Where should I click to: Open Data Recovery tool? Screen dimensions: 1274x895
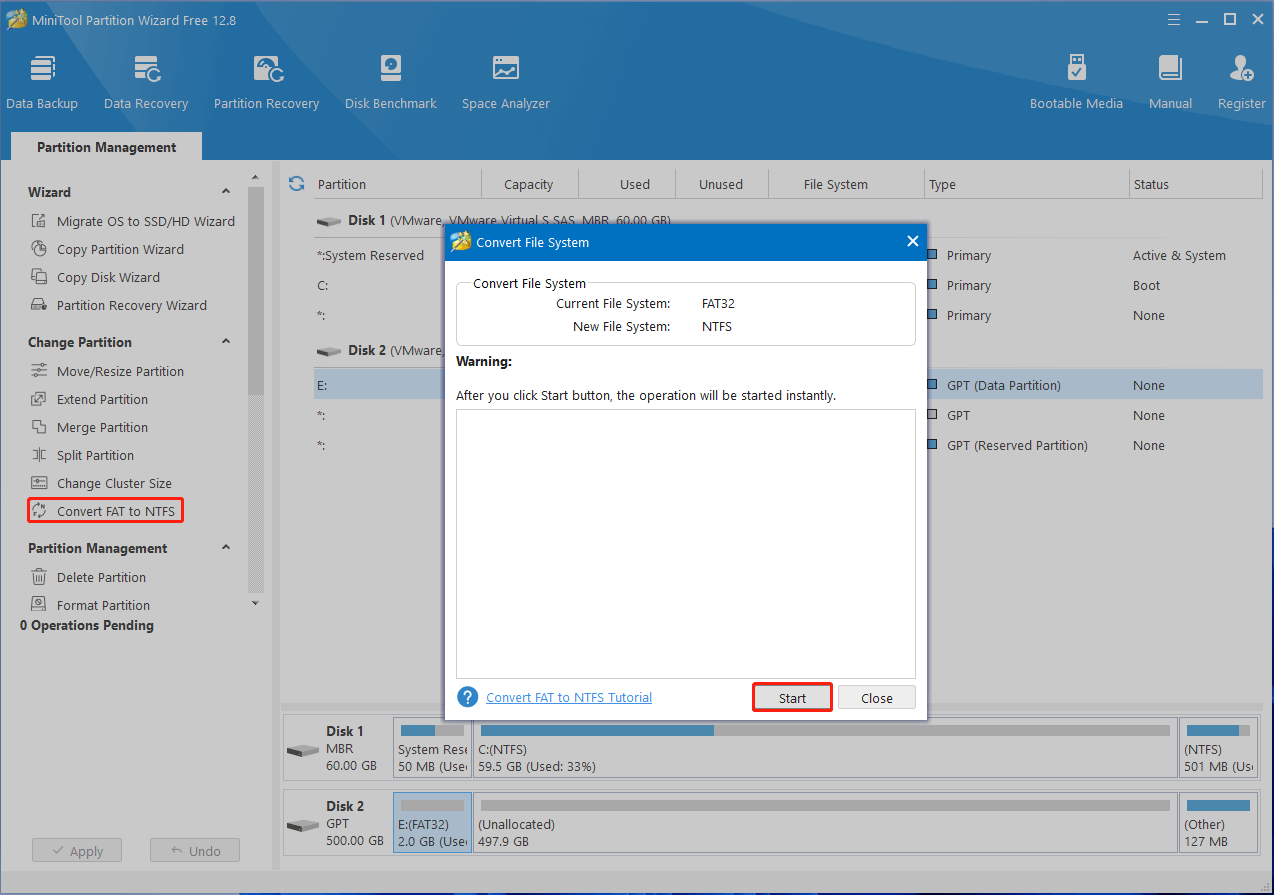(146, 82)
